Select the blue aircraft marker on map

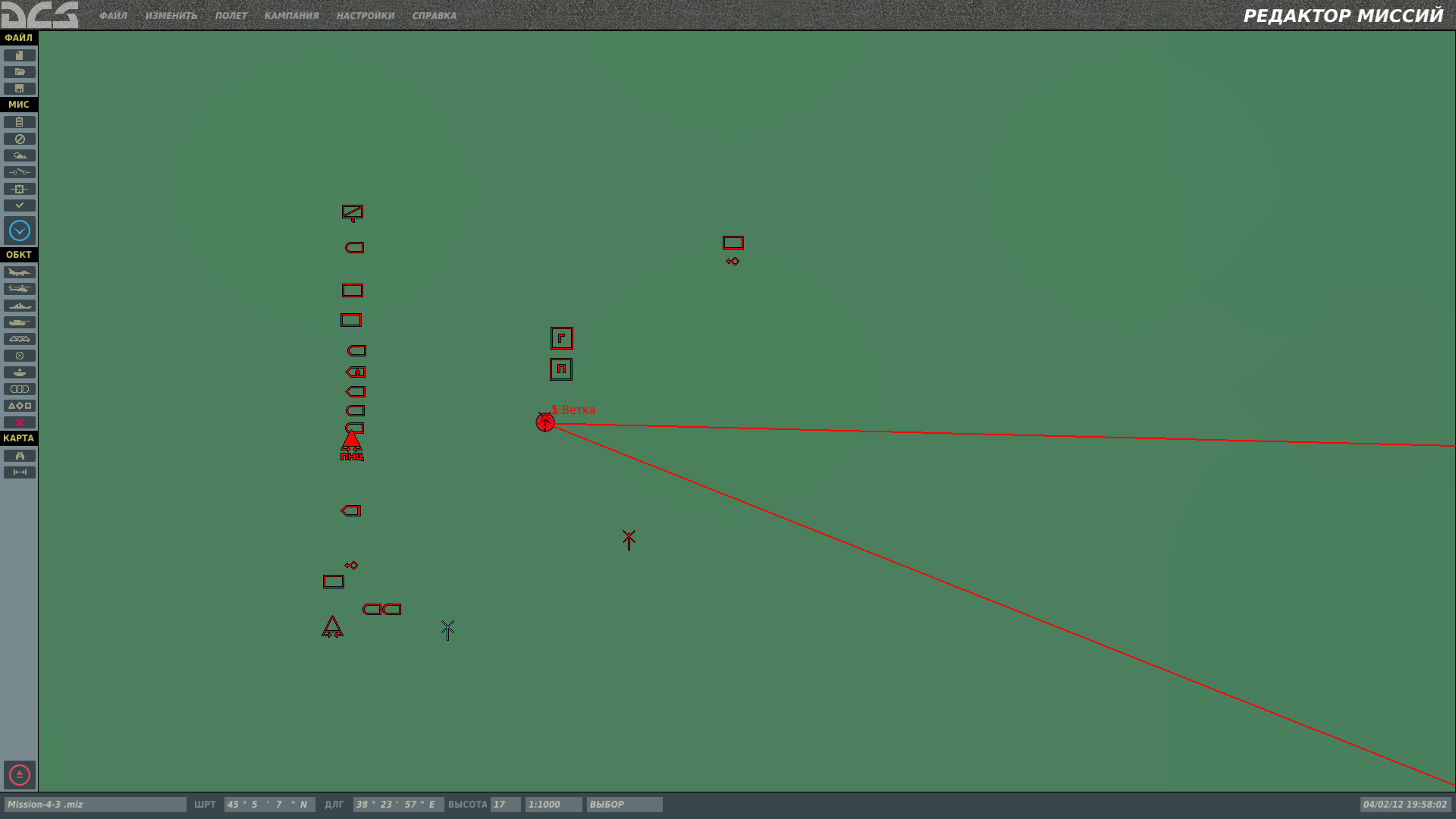pos(447,630)
